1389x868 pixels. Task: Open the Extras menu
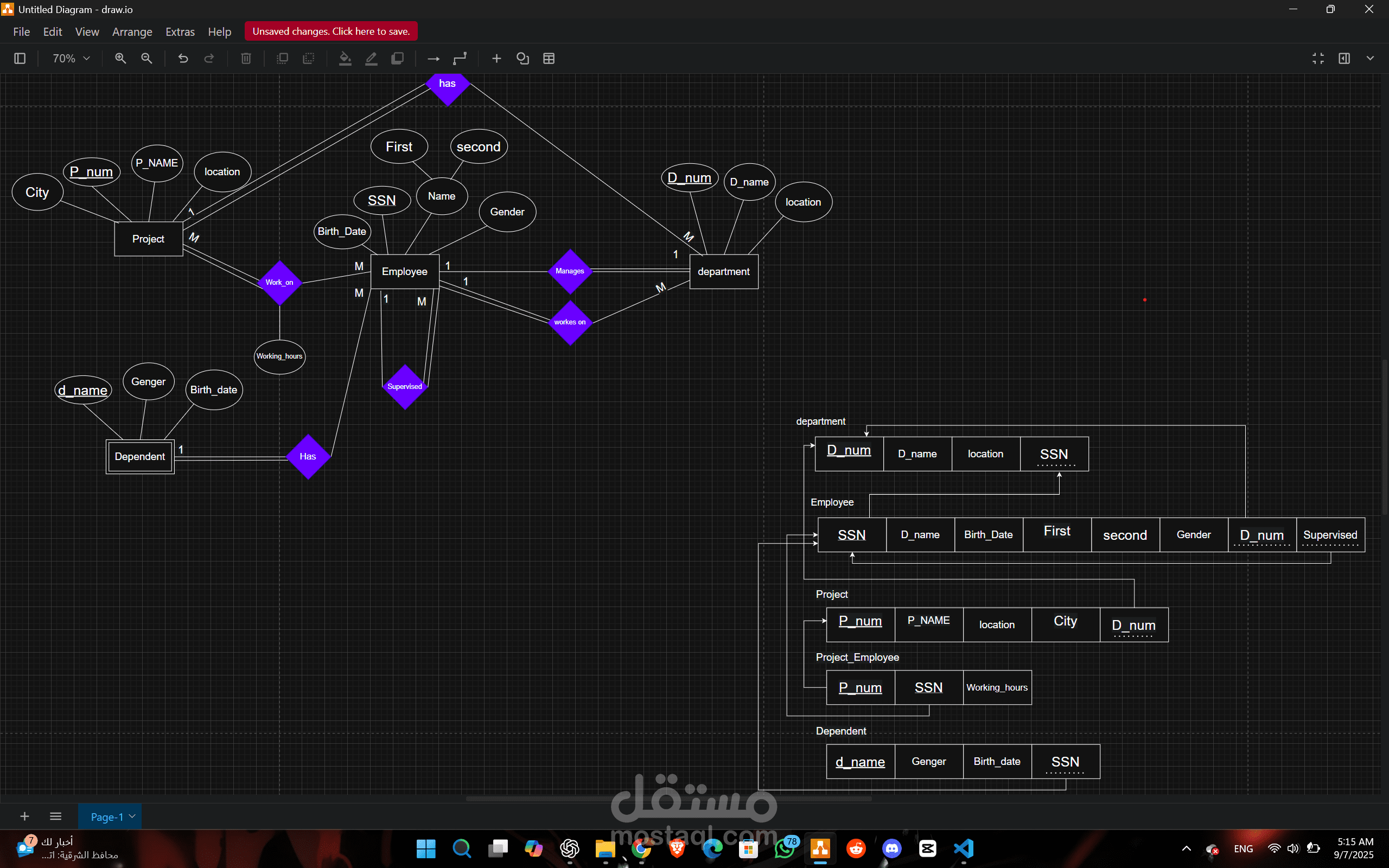[x=180, y=31]
